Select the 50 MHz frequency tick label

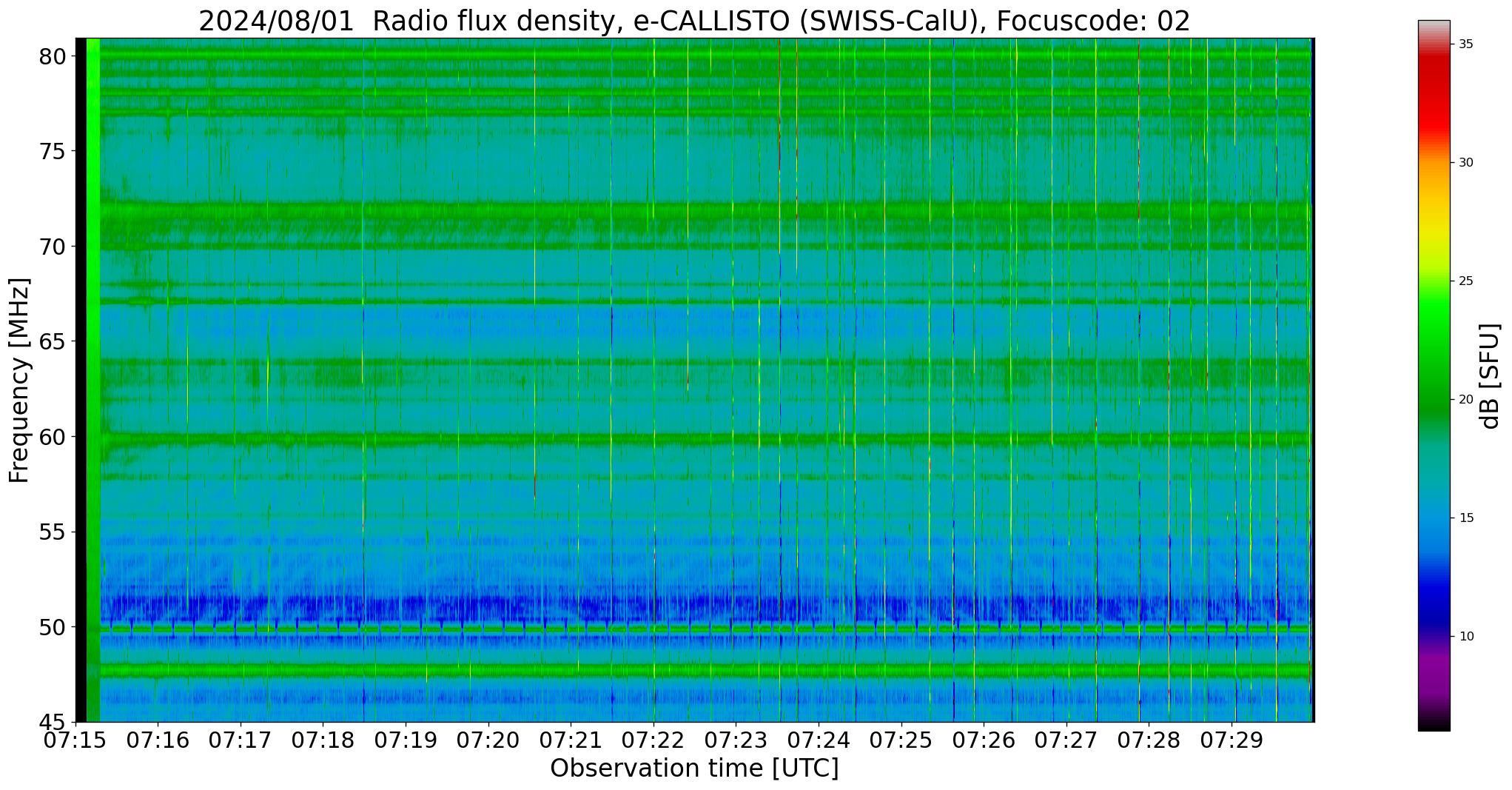click(53, 627)
